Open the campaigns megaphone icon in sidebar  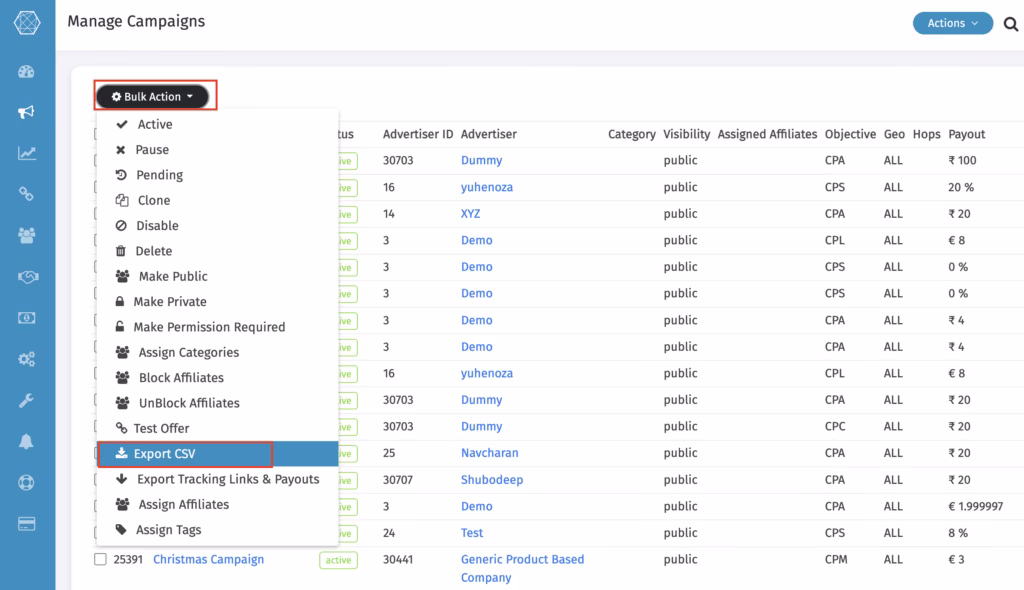point(28,112)
